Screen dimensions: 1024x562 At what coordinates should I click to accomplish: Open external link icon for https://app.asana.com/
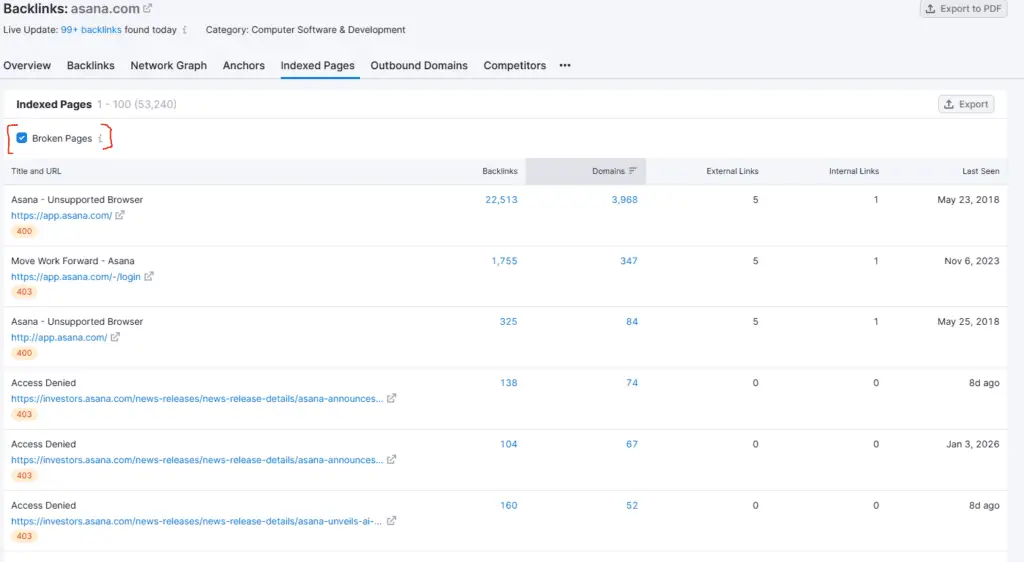coord(120,215)
